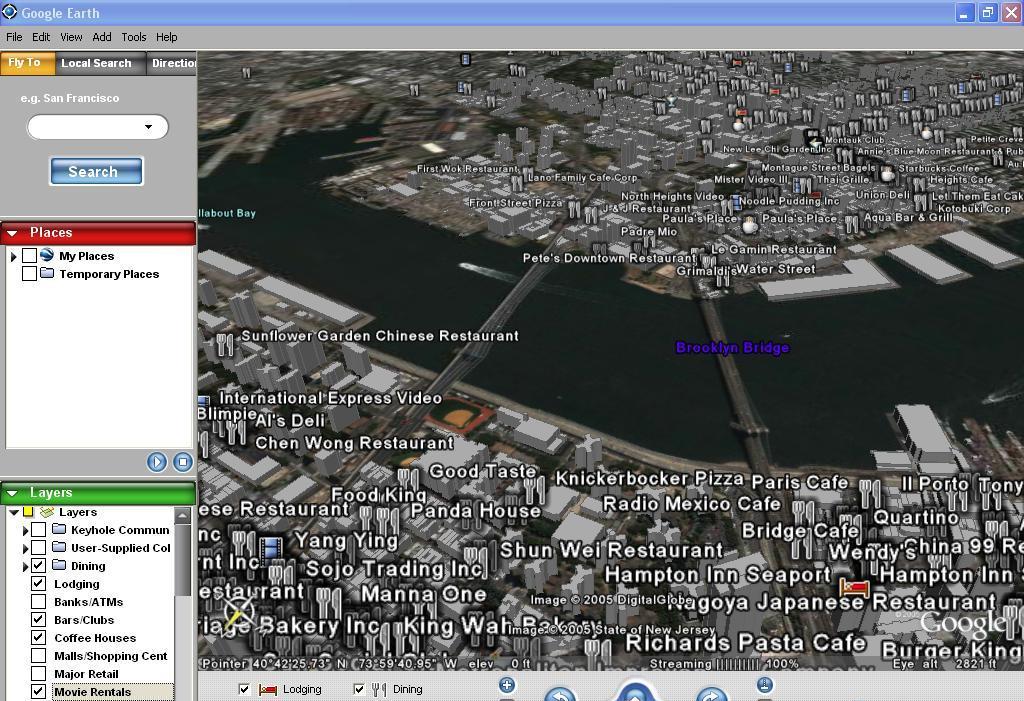
Task: Click the Keyhole Community folder icon
Action: pos(59,529)
